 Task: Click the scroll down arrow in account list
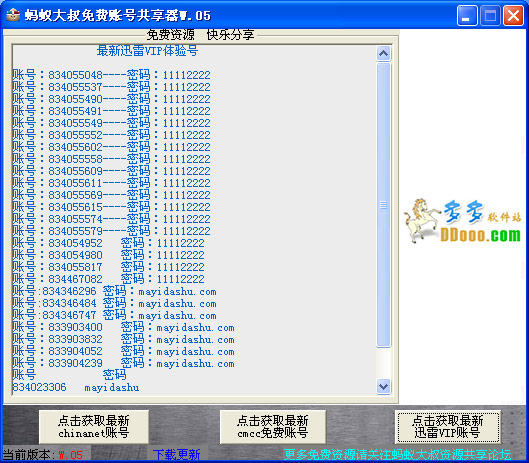tap(383, 386)
